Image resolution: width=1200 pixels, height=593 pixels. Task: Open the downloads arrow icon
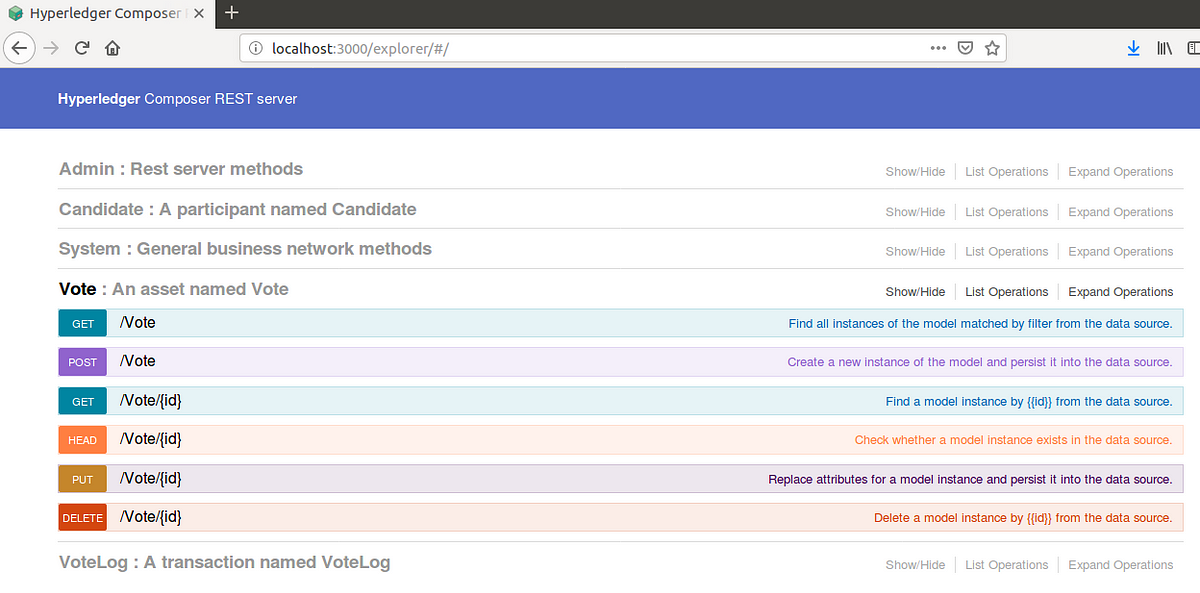[1133, 48]
